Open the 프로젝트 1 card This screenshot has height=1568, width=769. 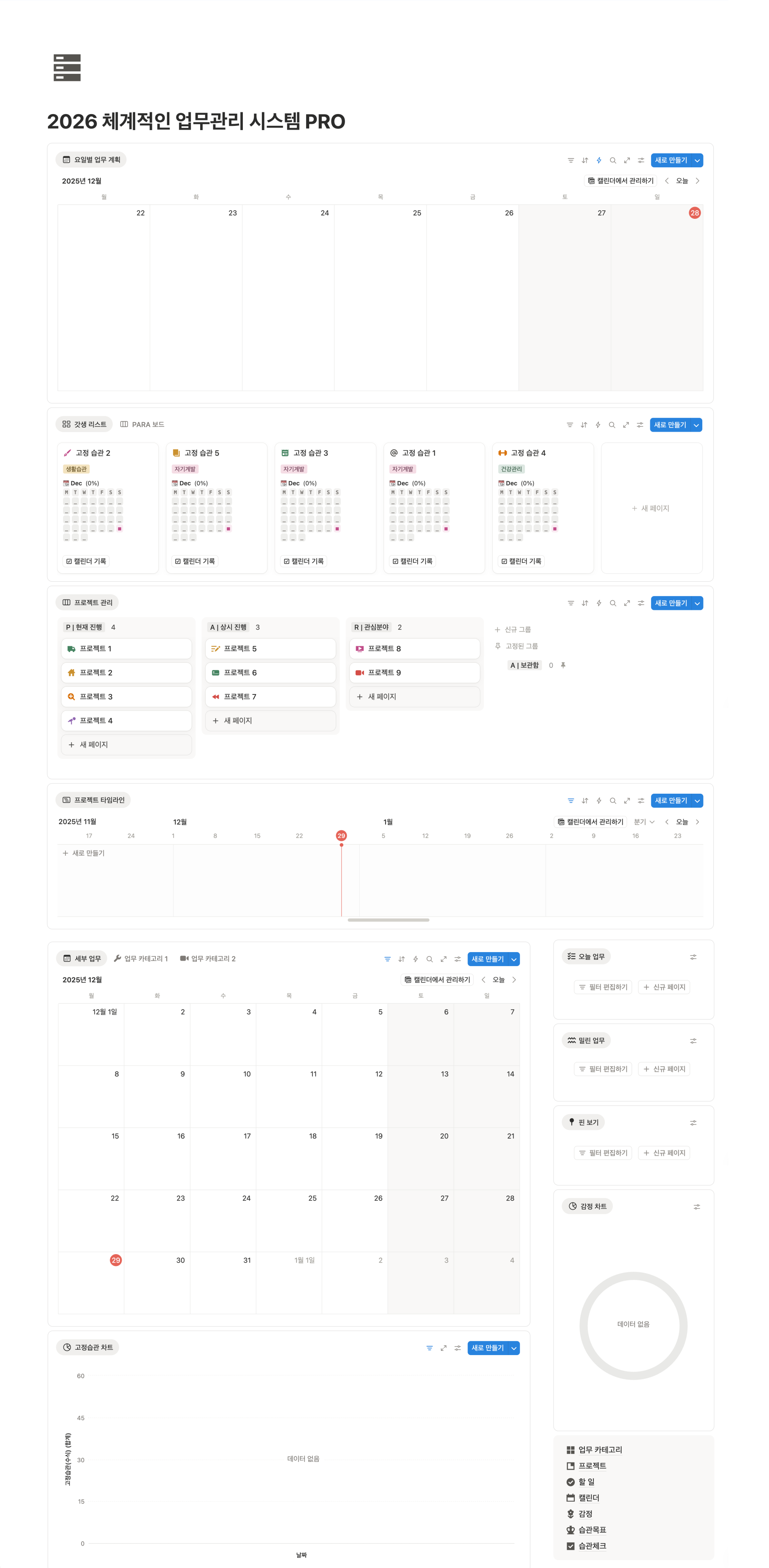click(x=127, y=649)
